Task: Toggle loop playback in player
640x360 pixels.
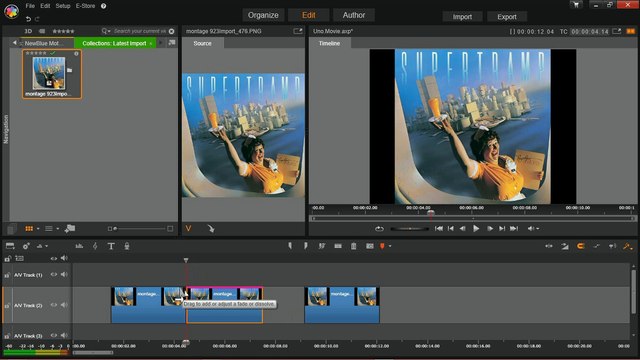Action: tap(379, 229)
